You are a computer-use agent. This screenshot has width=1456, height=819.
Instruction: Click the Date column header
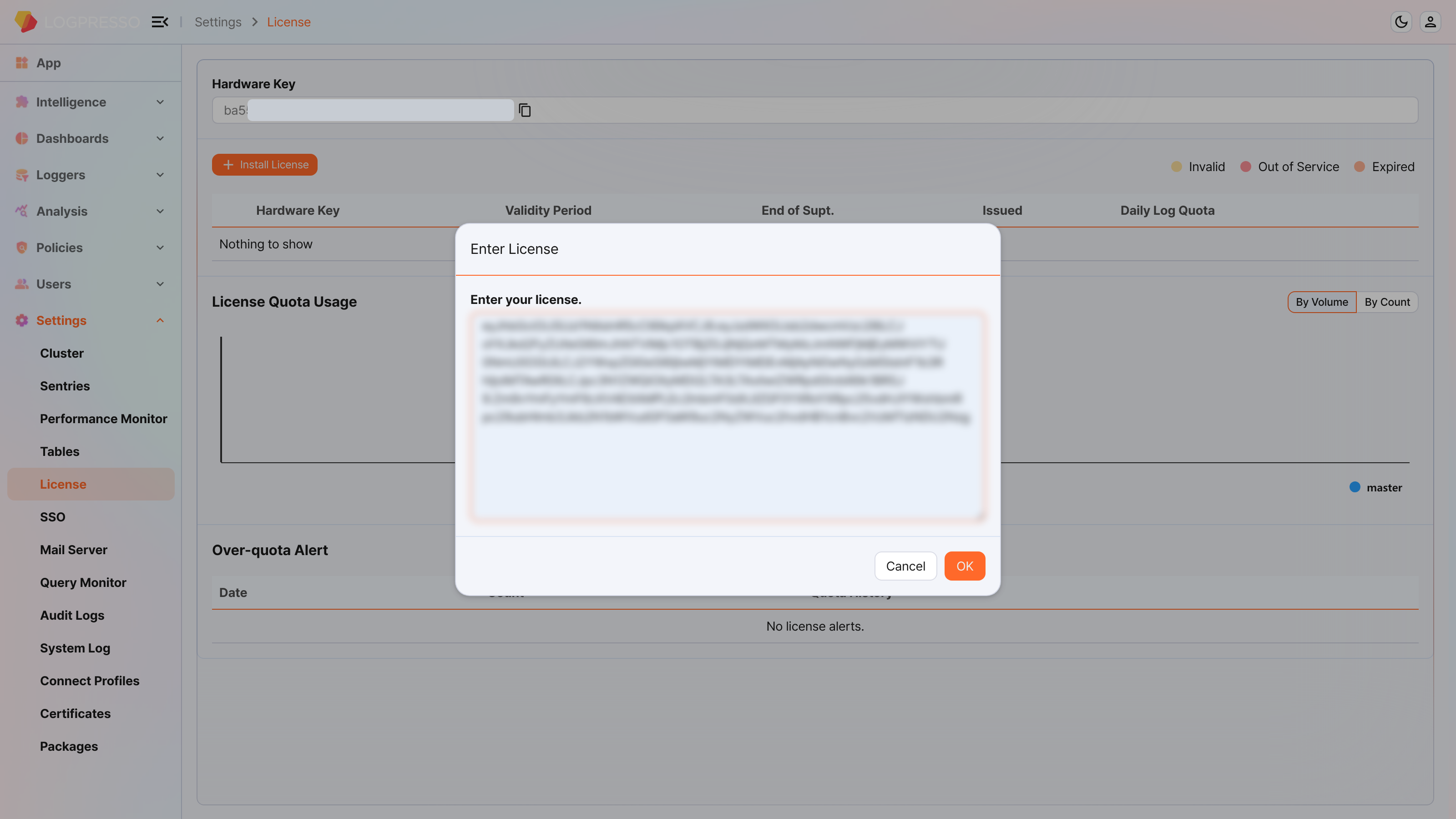pos(233,592)
